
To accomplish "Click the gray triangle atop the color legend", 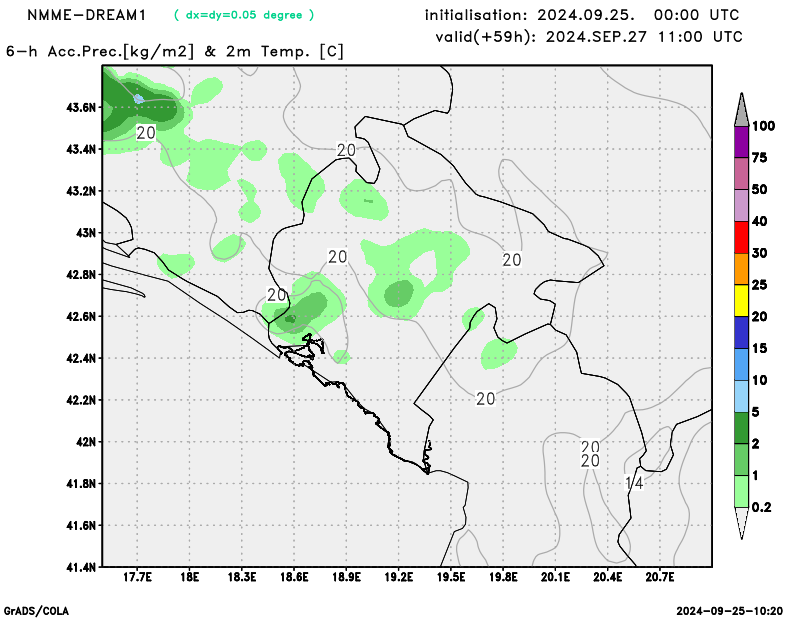I will point(741,110).
